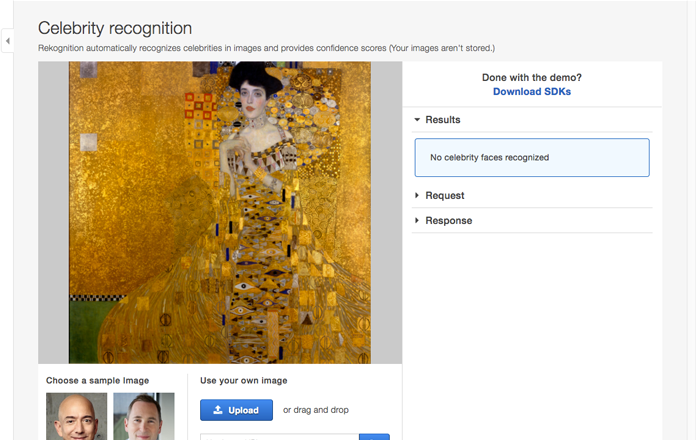The image size is (696, 440).
Task: Click the uploaded gold portrait painting
Action: [220, 212]
